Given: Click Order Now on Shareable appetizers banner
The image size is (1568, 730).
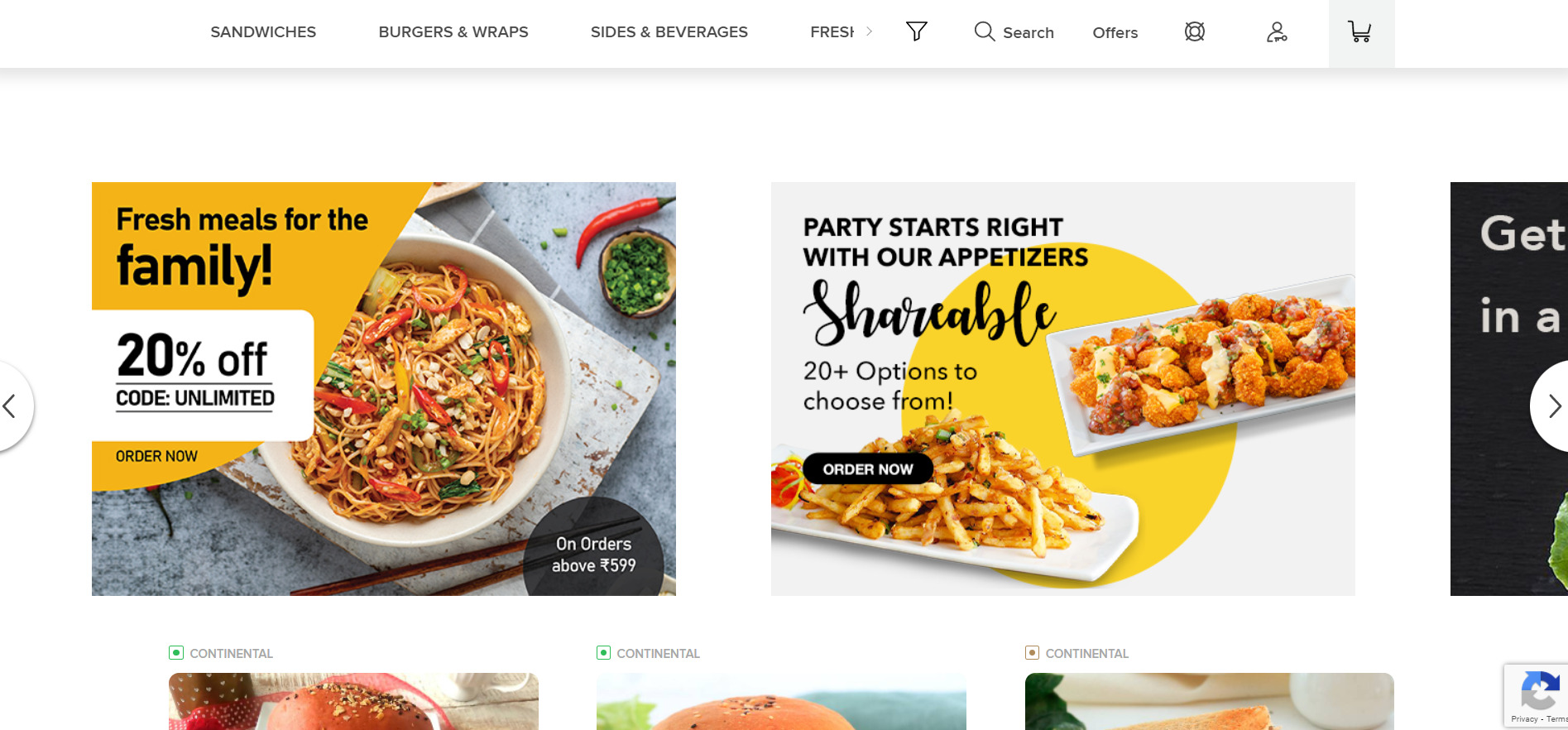Looking at the screenshot, I should 868,468.
